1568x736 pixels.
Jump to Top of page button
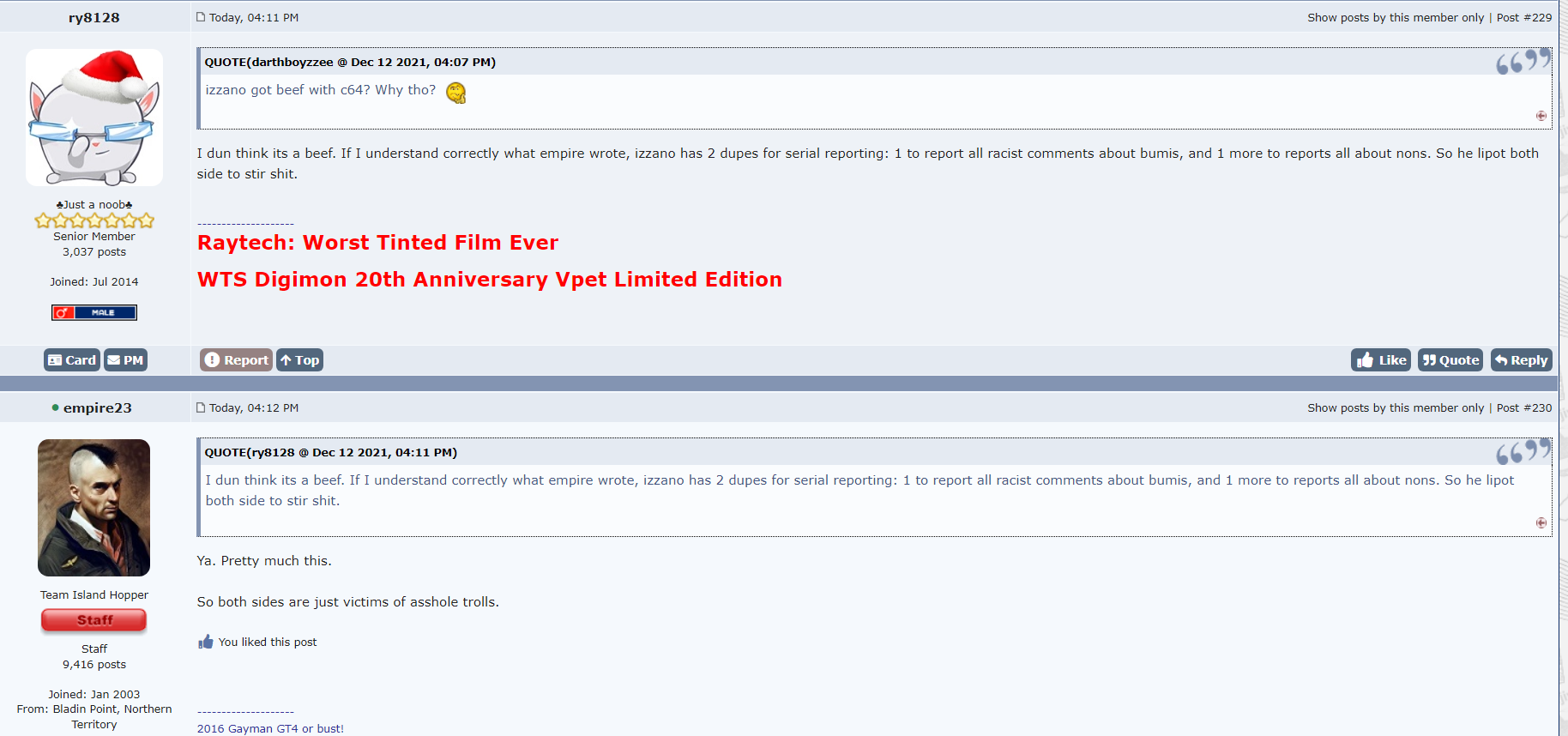pos(299,360)
